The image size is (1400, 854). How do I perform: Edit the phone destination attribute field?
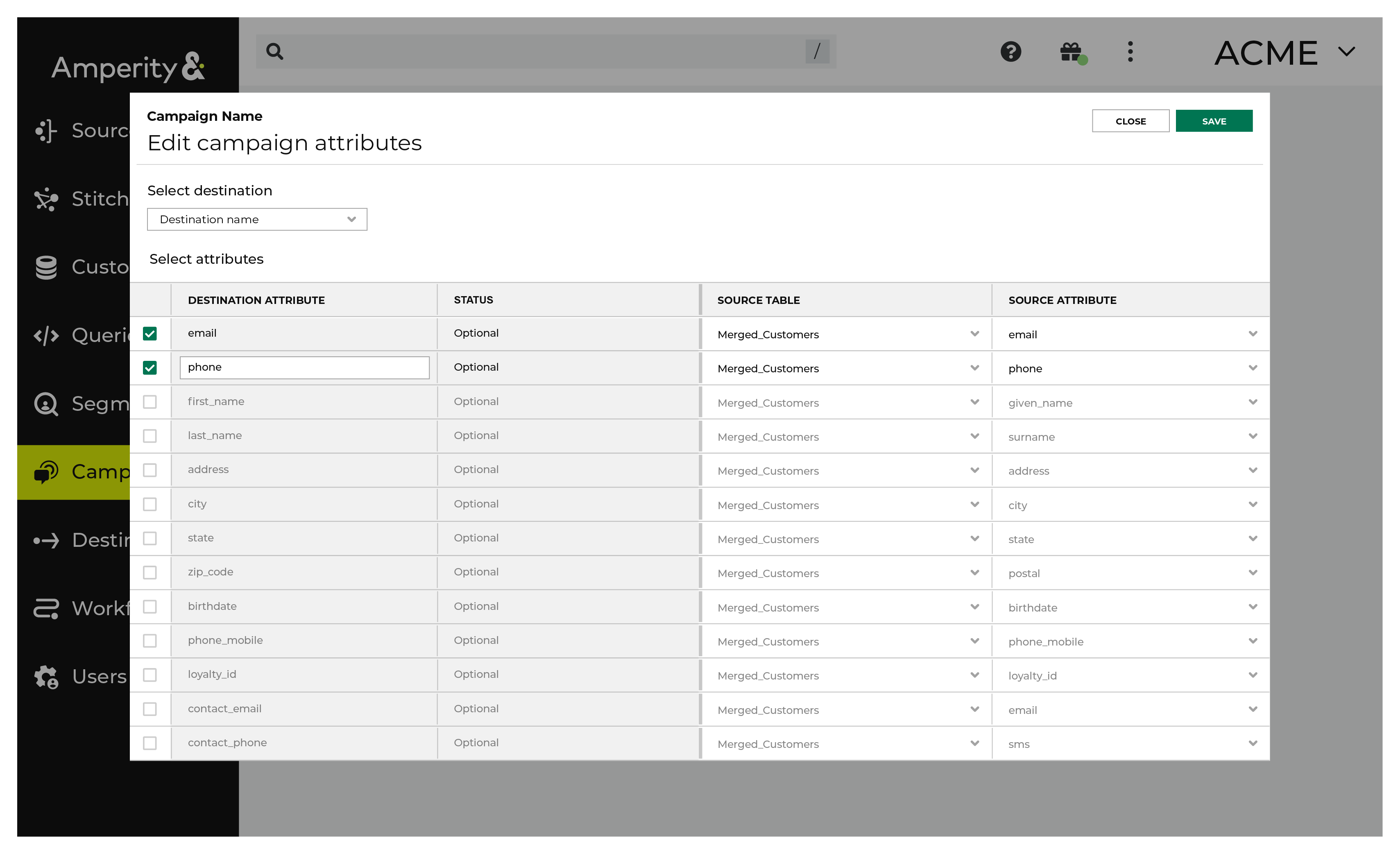pos(305,368)
